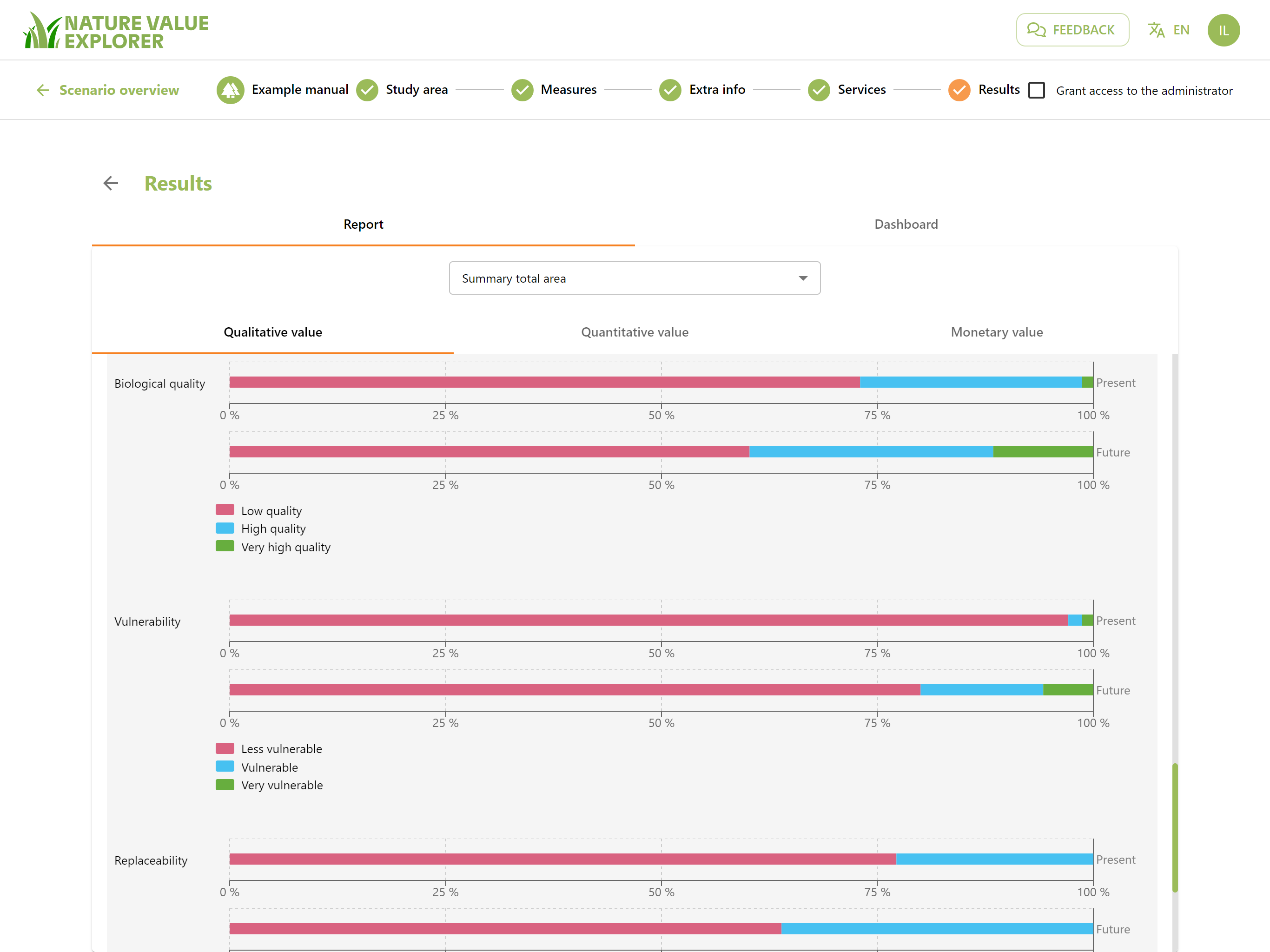This screenshot has width=1270, height=952.
Task: Click the Low quality legend swatch
Action: coord(225,510)
